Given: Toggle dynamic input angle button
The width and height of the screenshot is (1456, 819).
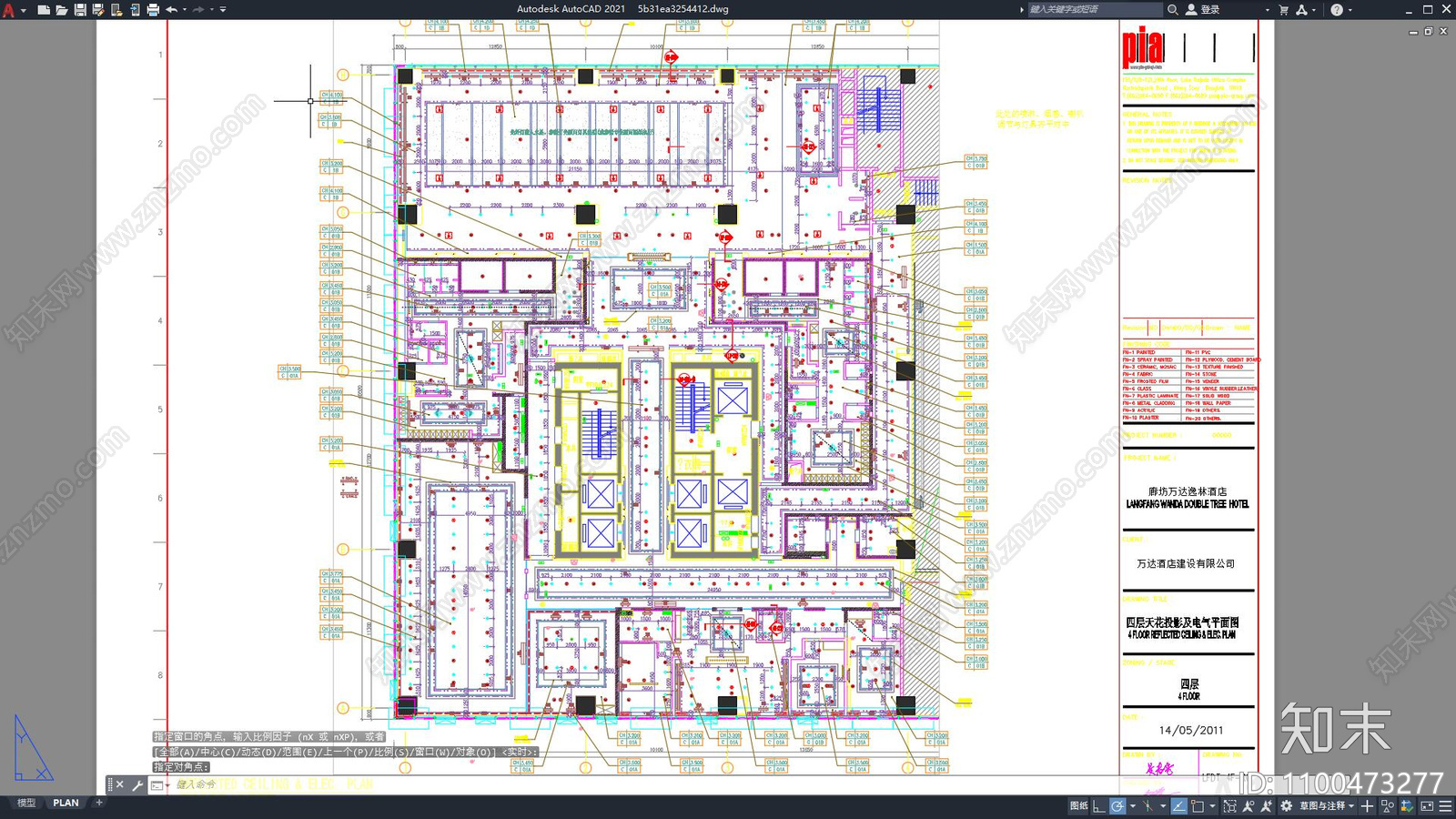Looking at the screenshot, I should [1179, 806].
